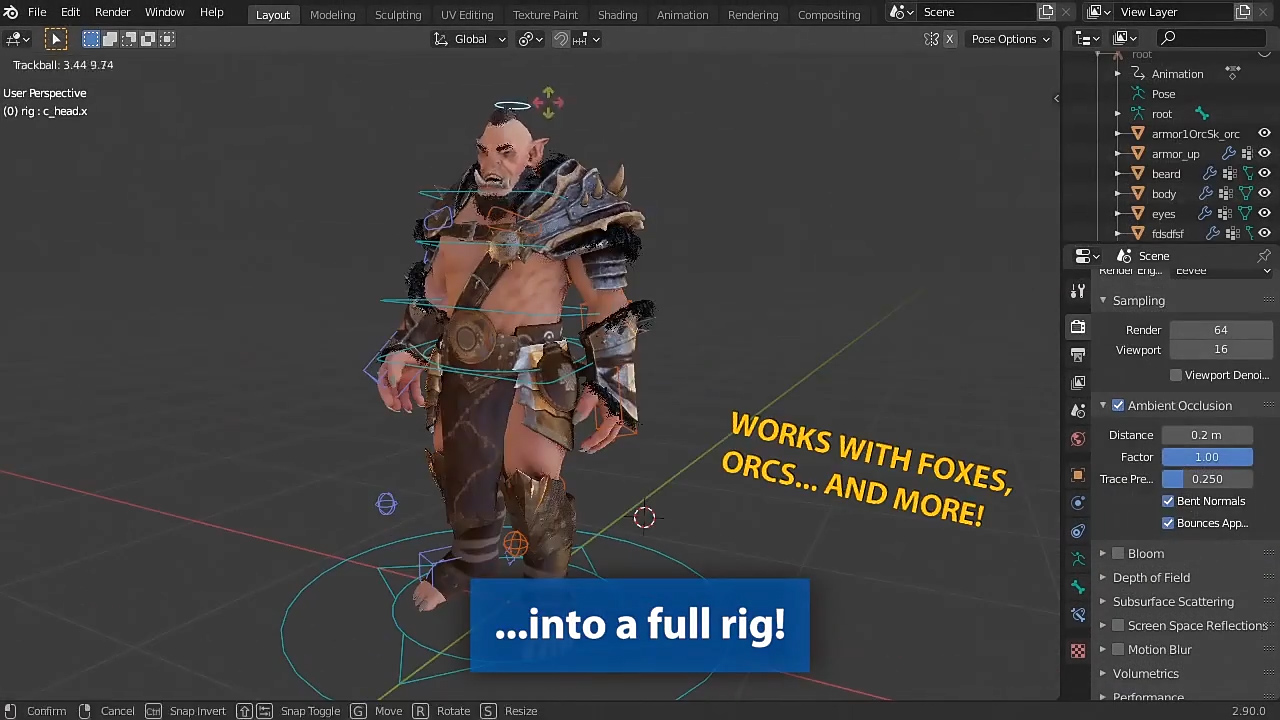Choose the Intersect Selection mode icon
Image resolution: width=1280 pixels, height=720 pixels.
pyautogui.click(x=167, y=39)
